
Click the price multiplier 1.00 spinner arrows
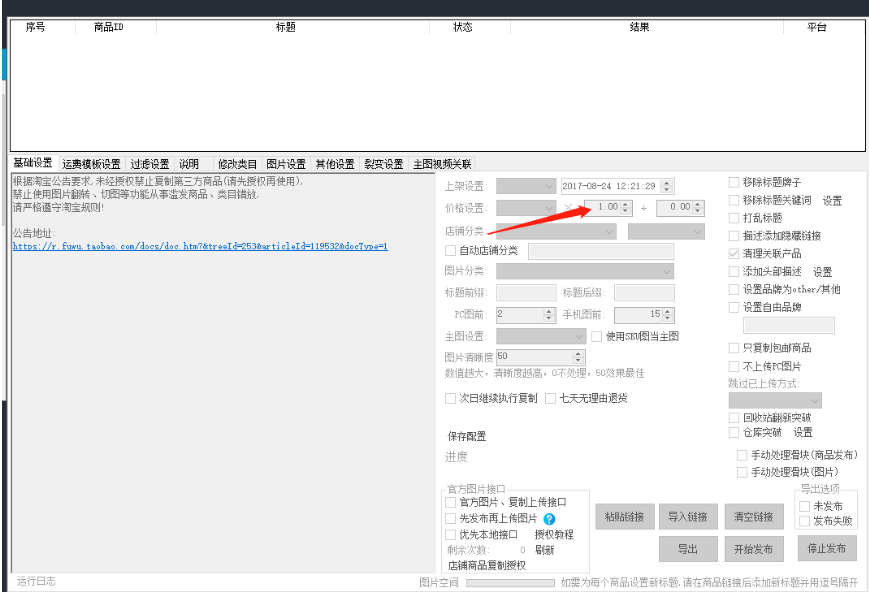[x=626, y=208]
